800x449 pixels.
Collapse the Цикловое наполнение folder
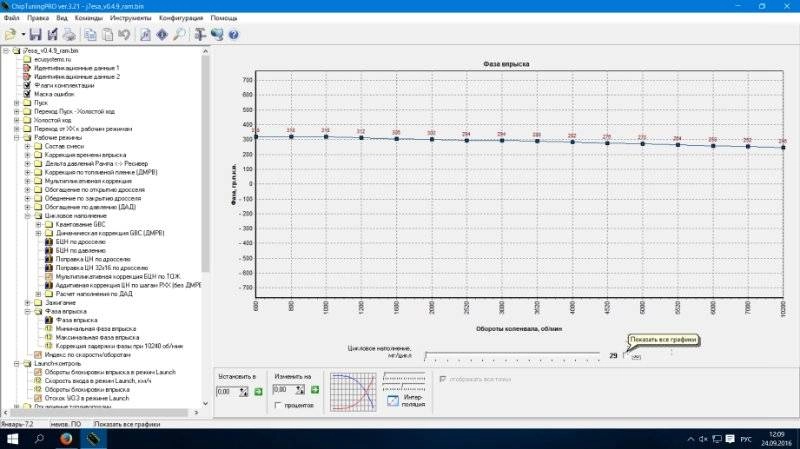coord(28,215)
